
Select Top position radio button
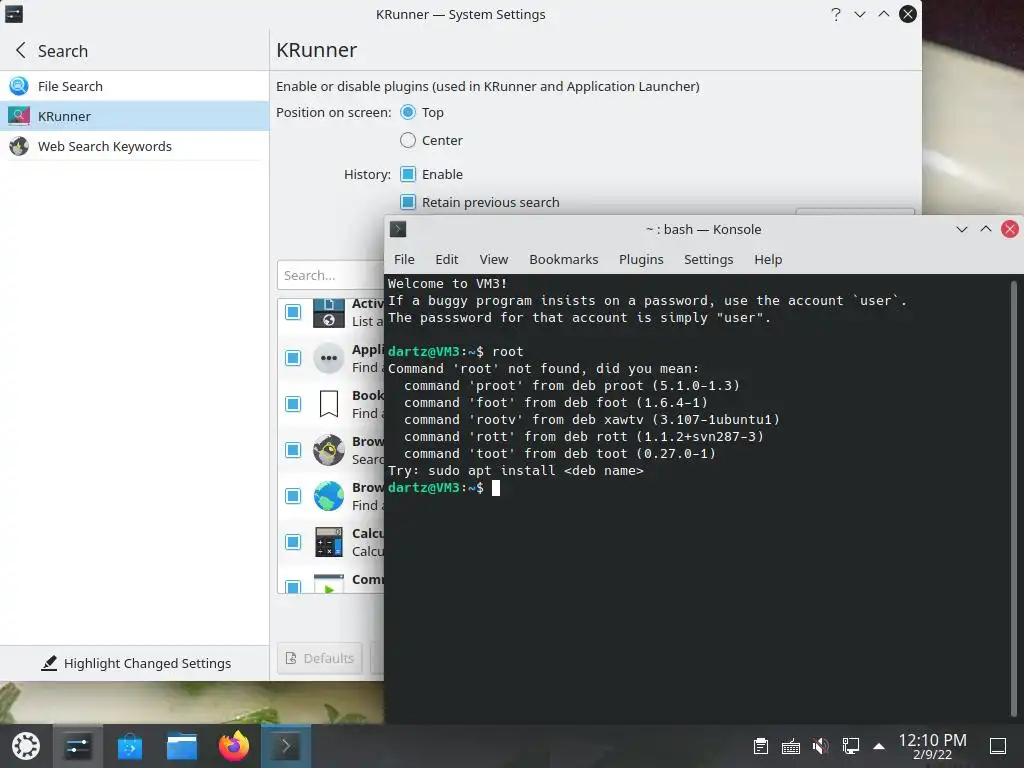coord(408,112)
